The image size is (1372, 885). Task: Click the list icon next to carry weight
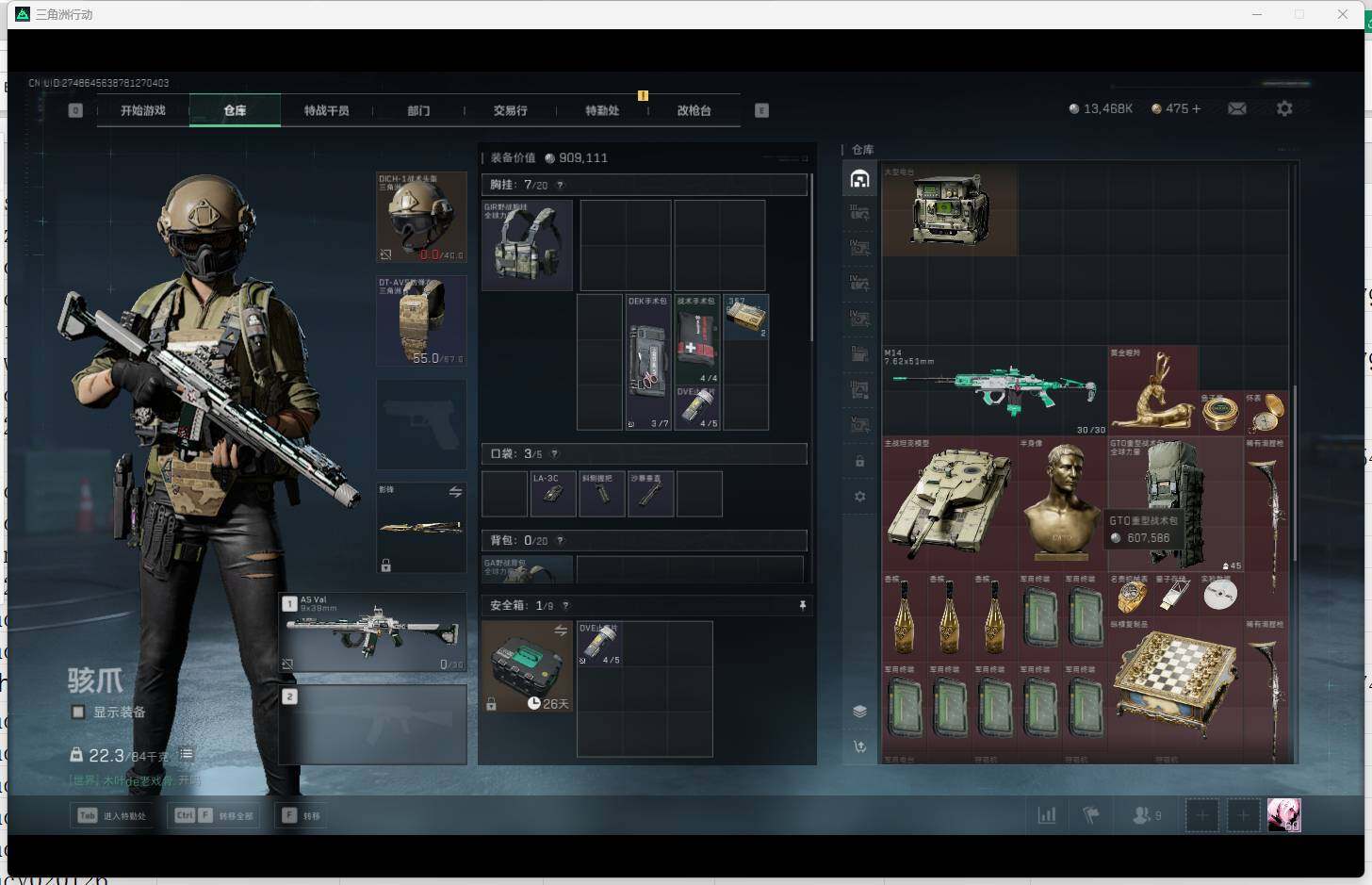(187, 754)
